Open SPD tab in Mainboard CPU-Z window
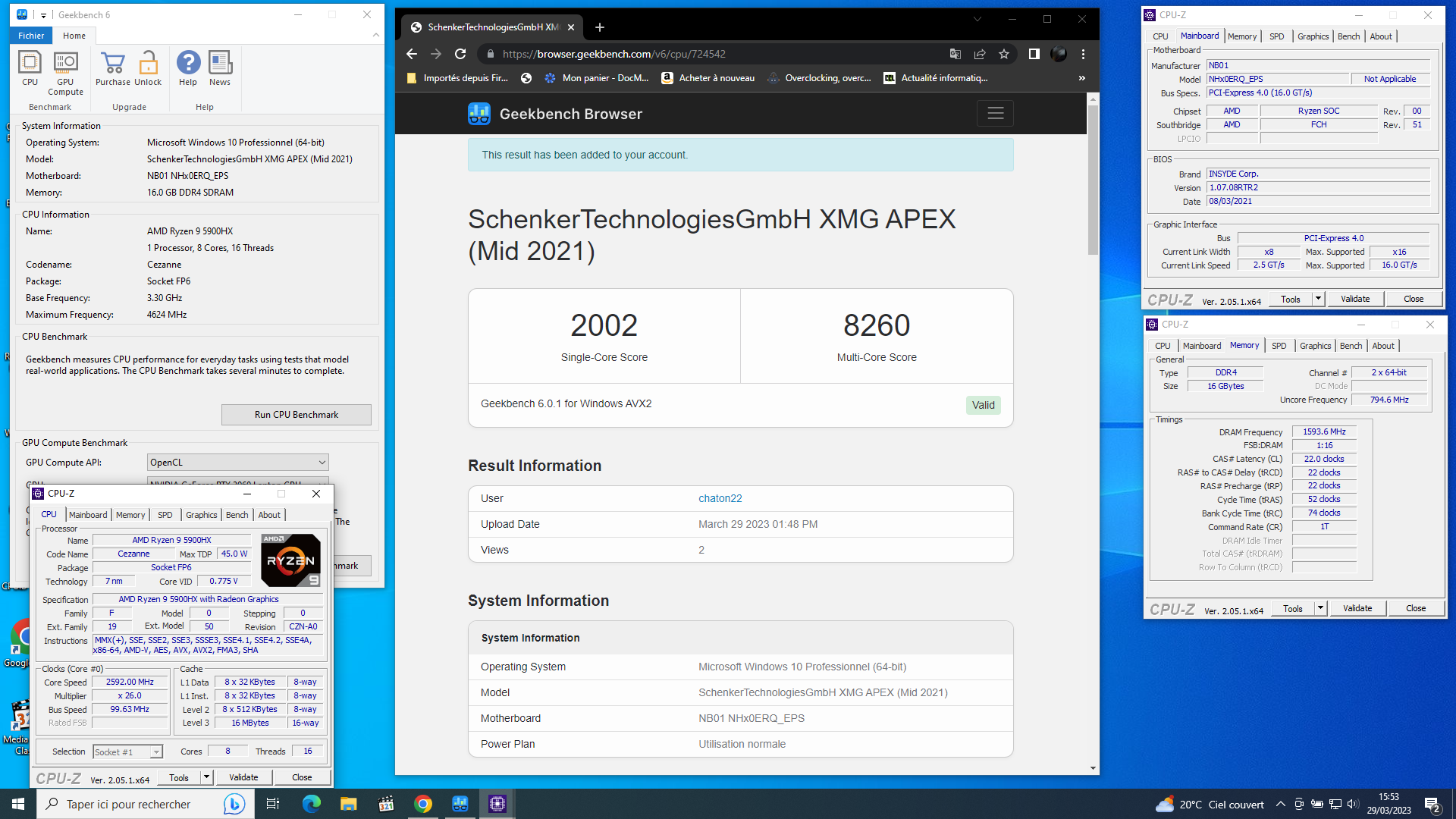This screenshot has width=1456, height=819. 1277,36
